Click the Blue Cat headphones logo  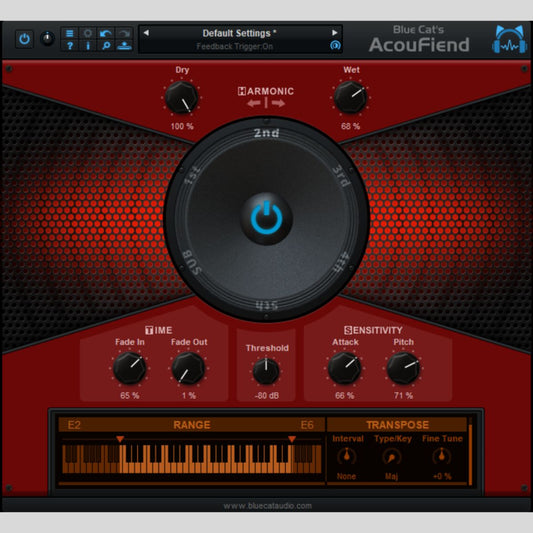tap(510, 40)
